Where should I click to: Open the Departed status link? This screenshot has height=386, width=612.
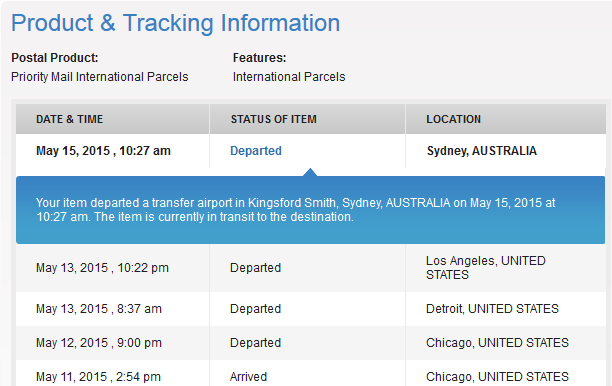256,151
